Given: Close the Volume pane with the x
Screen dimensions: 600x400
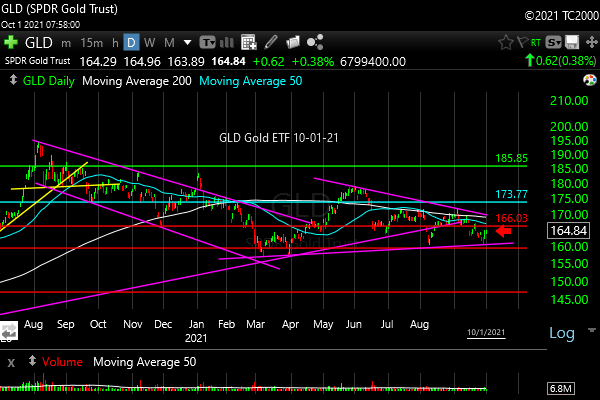Looking at the screenshot, I should pyautogui.click(x=11, y=362).
